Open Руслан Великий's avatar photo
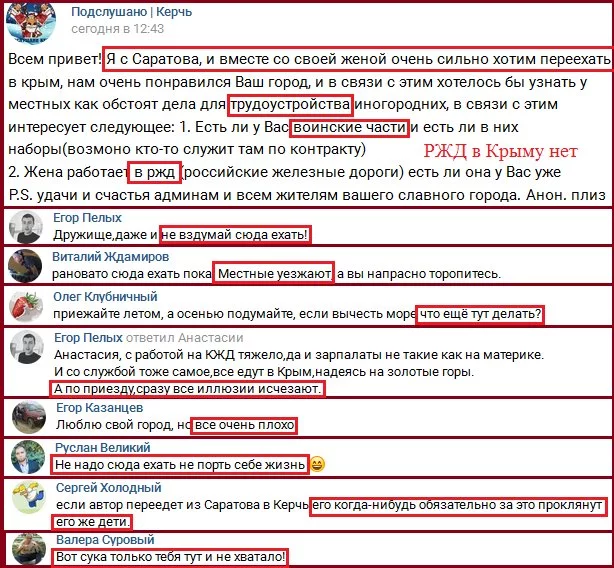This screenshot has height=568, width=614. click(28, 457)
